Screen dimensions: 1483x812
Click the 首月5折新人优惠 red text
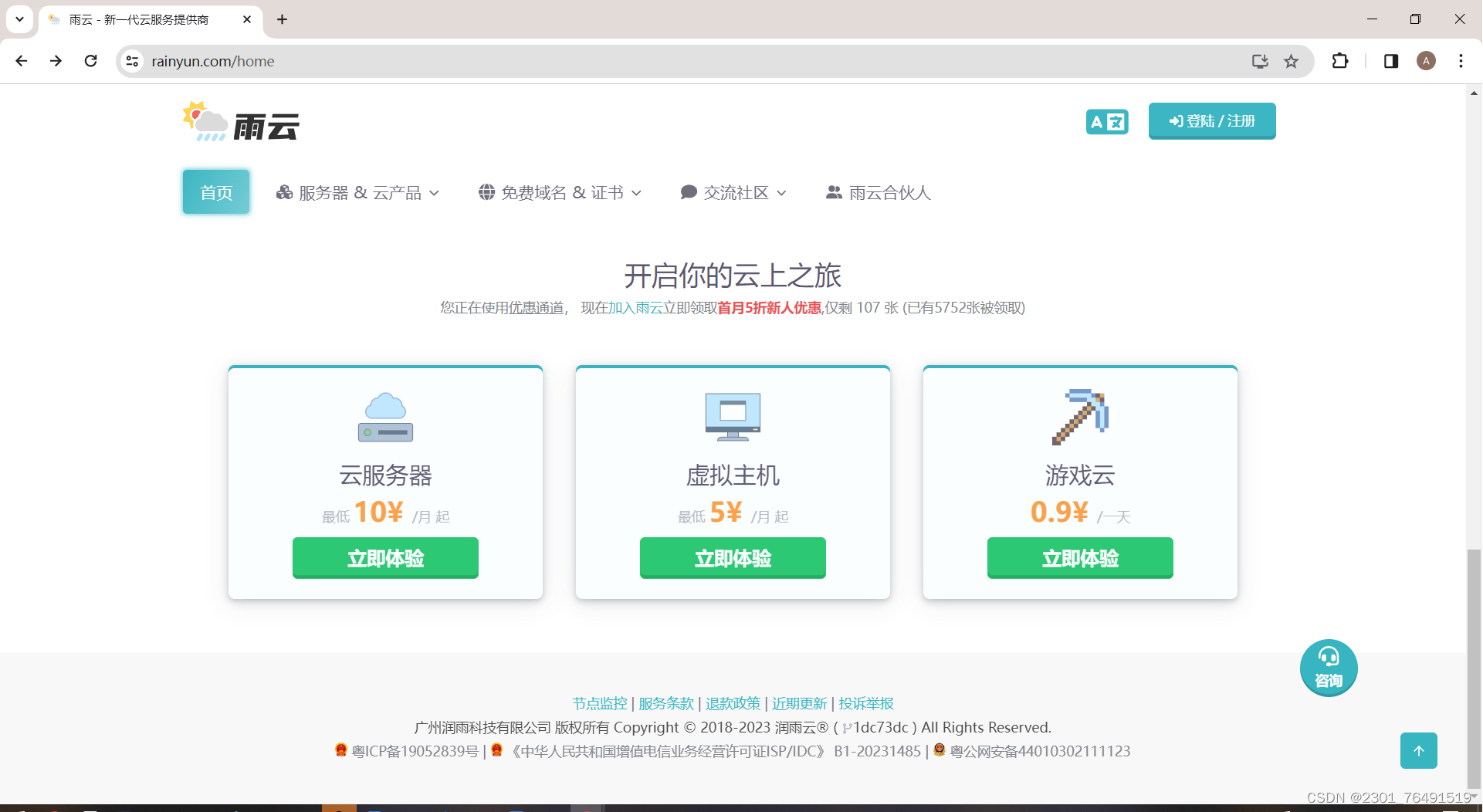coord(770,308)
